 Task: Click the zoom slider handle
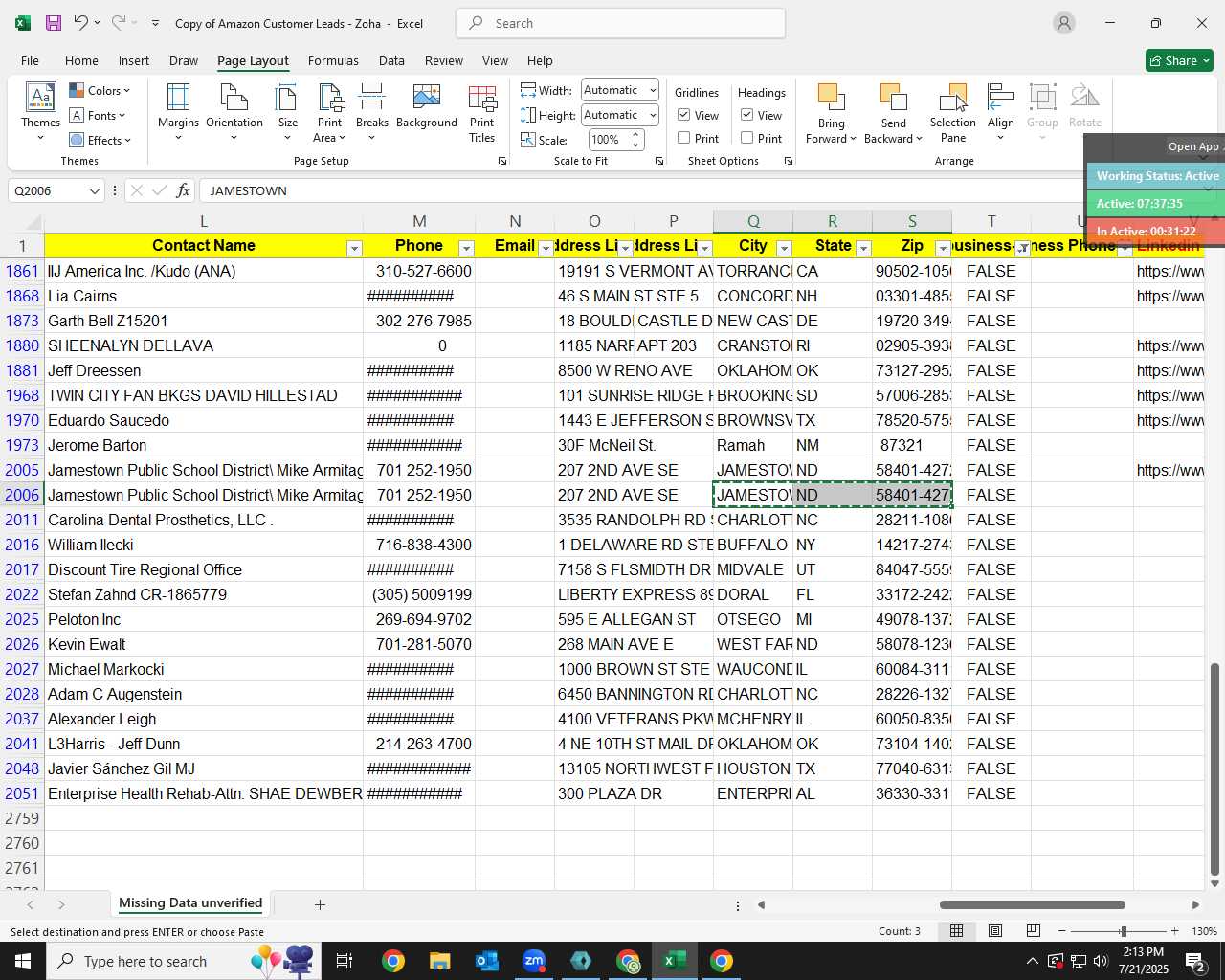point(1123,931)
